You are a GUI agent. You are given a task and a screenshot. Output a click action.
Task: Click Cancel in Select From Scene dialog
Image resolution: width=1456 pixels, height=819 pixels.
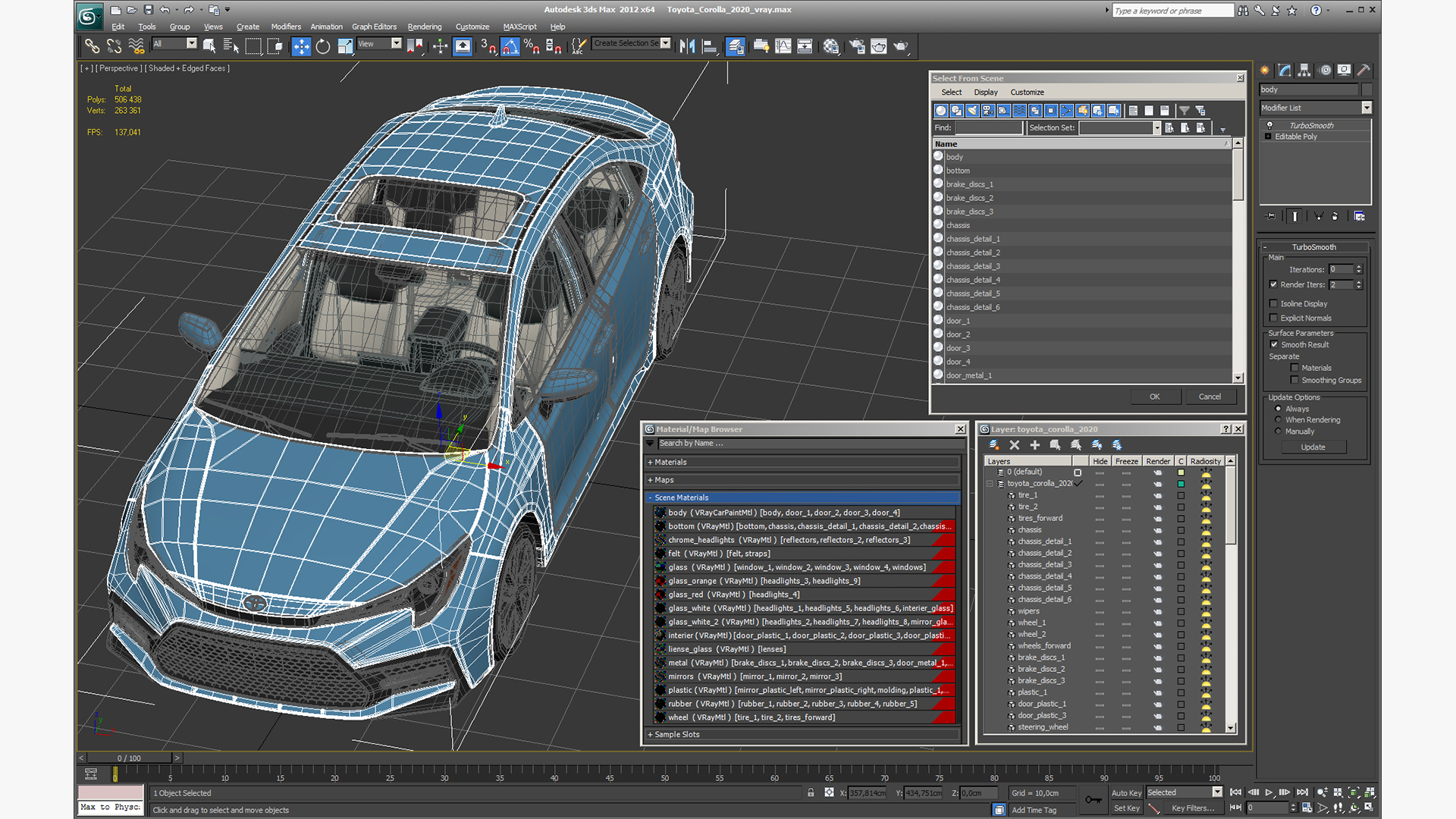(x=1210, y=397)
